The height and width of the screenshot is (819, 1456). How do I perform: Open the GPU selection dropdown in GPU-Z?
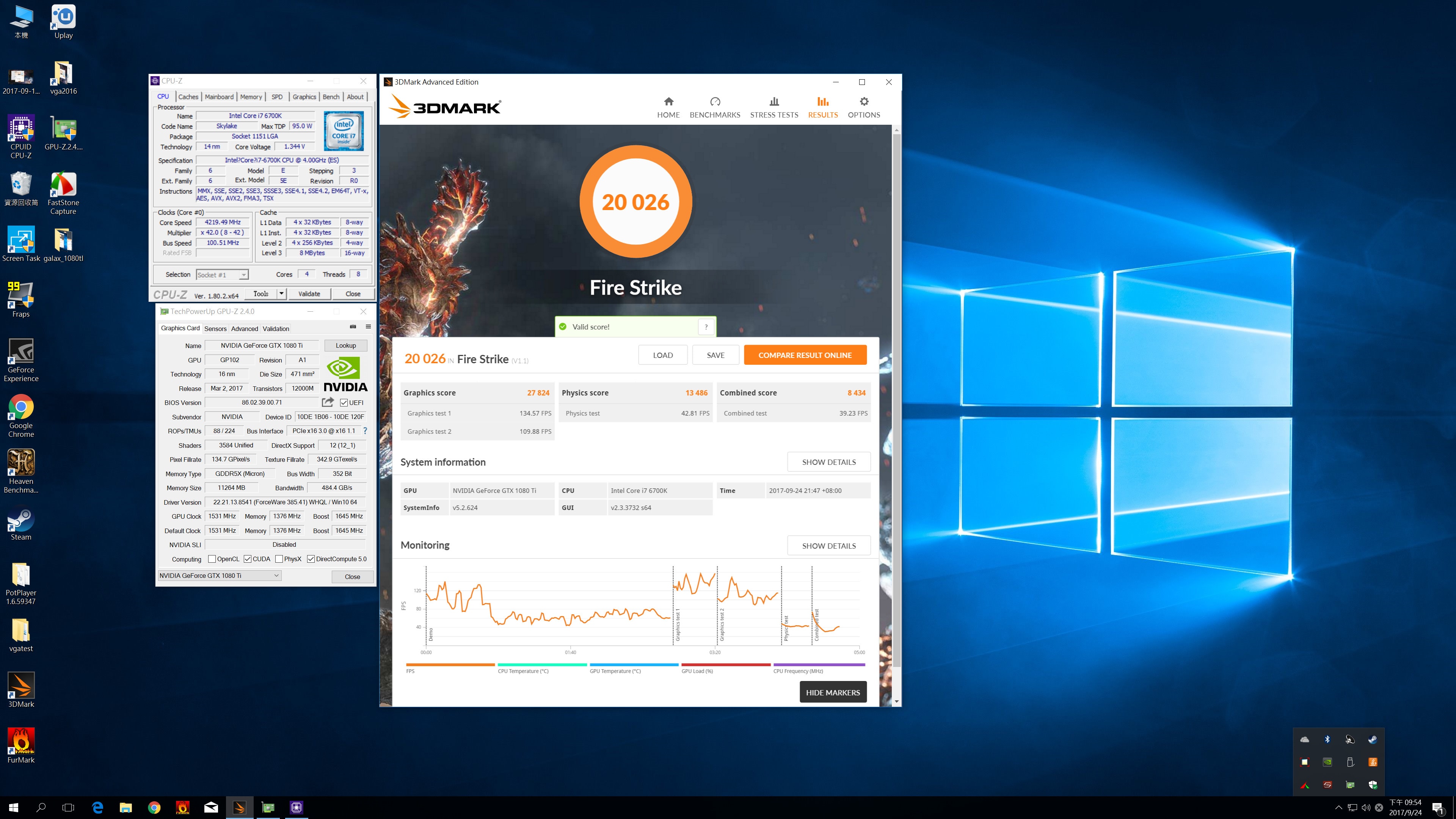click(219, 576)
